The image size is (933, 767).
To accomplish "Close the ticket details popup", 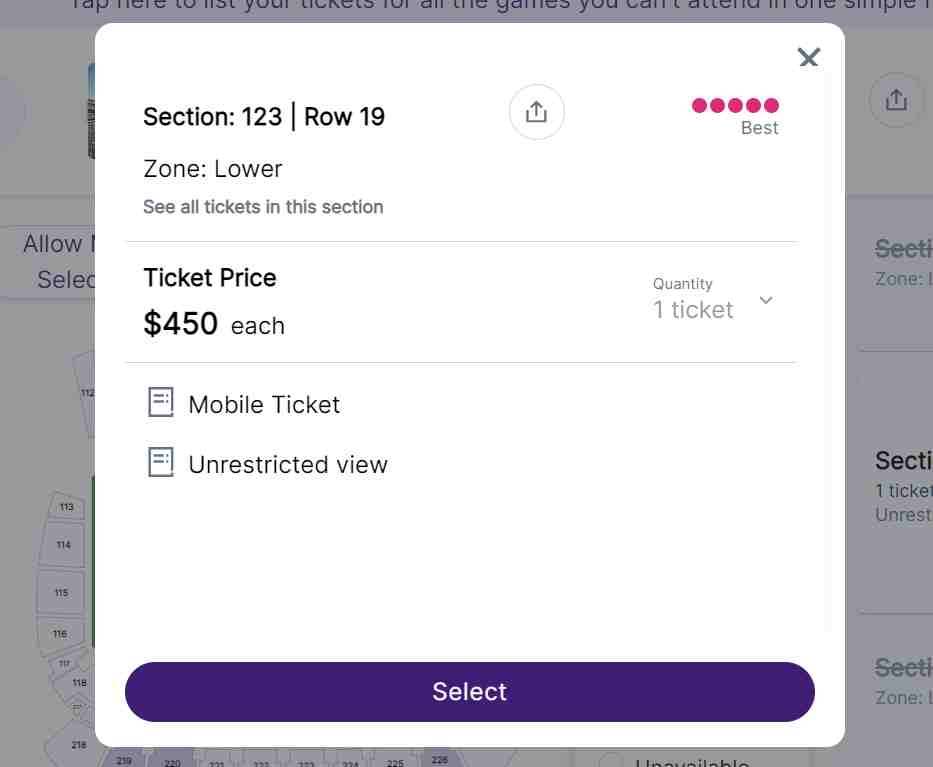I will pyautogui.click(x=809, y=58).
